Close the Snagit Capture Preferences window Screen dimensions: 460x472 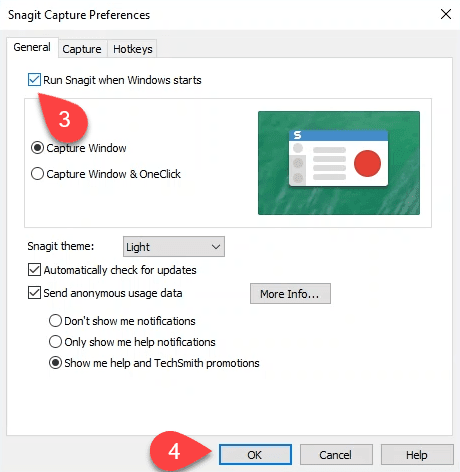pos(446,14)
